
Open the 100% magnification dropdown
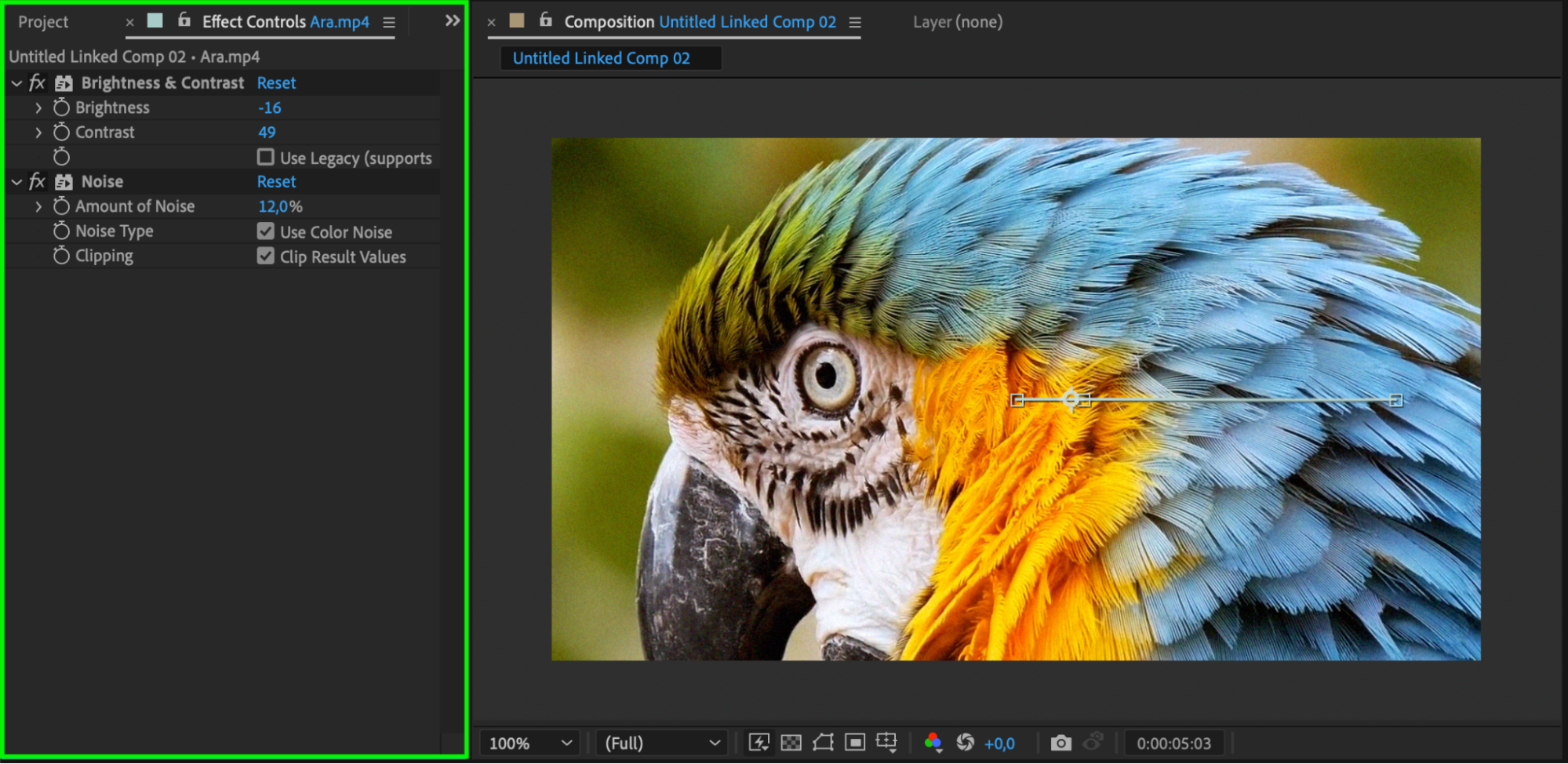pyautogui.click(x=529, y=743)
